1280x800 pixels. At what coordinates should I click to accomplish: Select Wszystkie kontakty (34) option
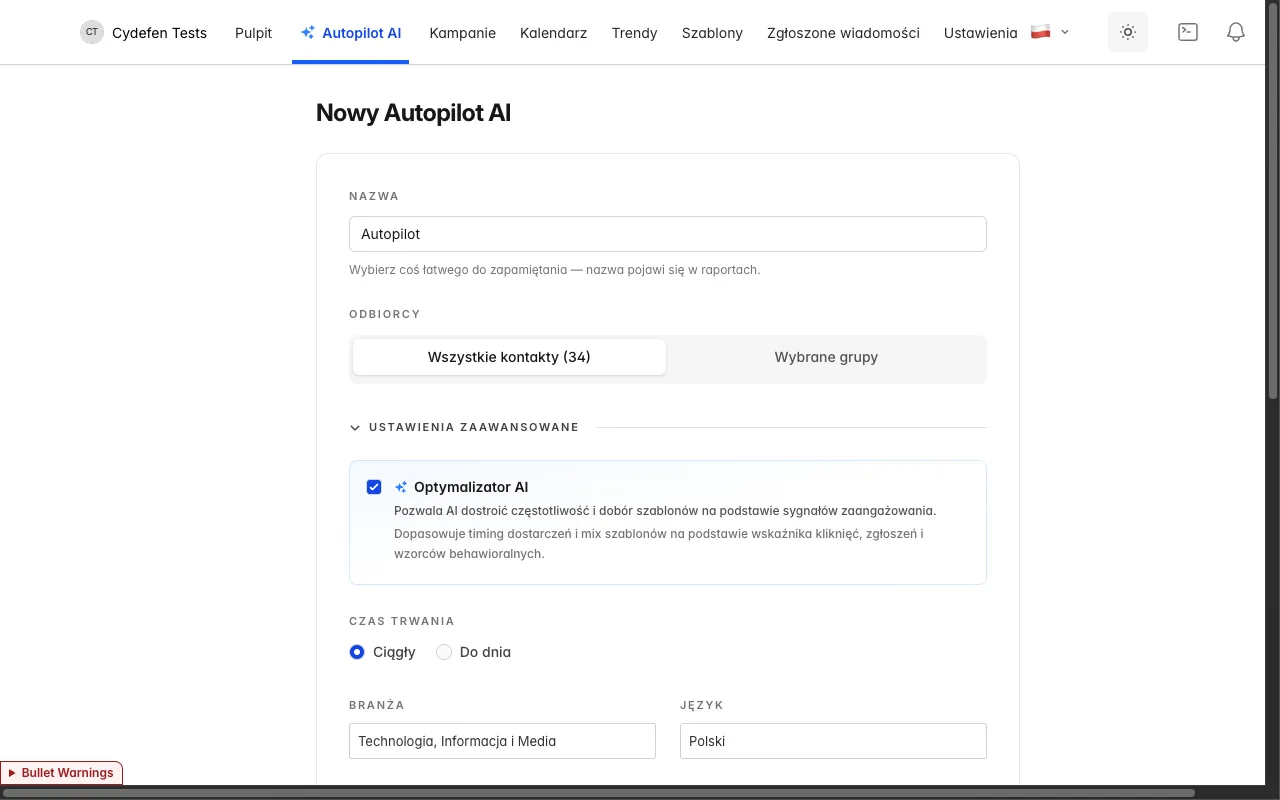point(509,357)
